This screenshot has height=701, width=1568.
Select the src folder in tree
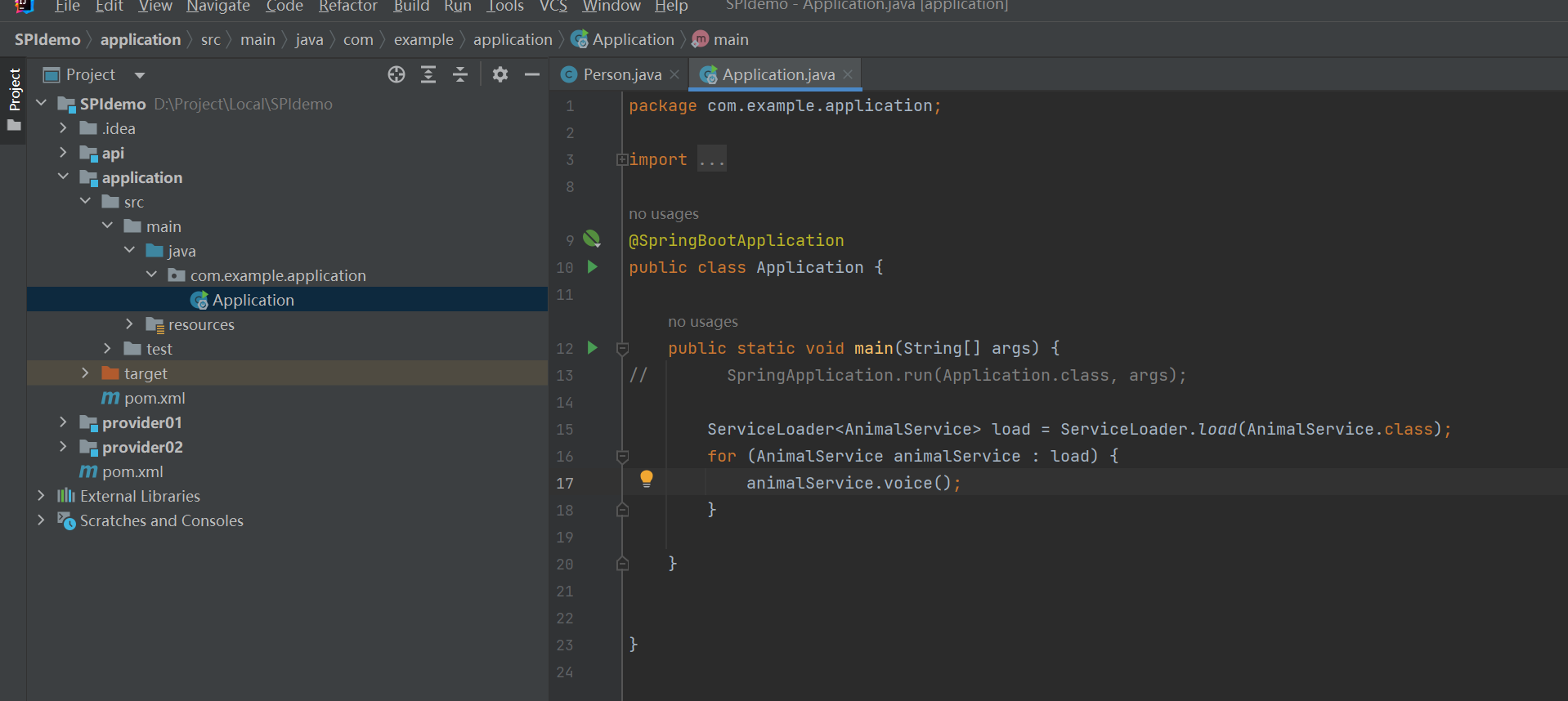134,202
